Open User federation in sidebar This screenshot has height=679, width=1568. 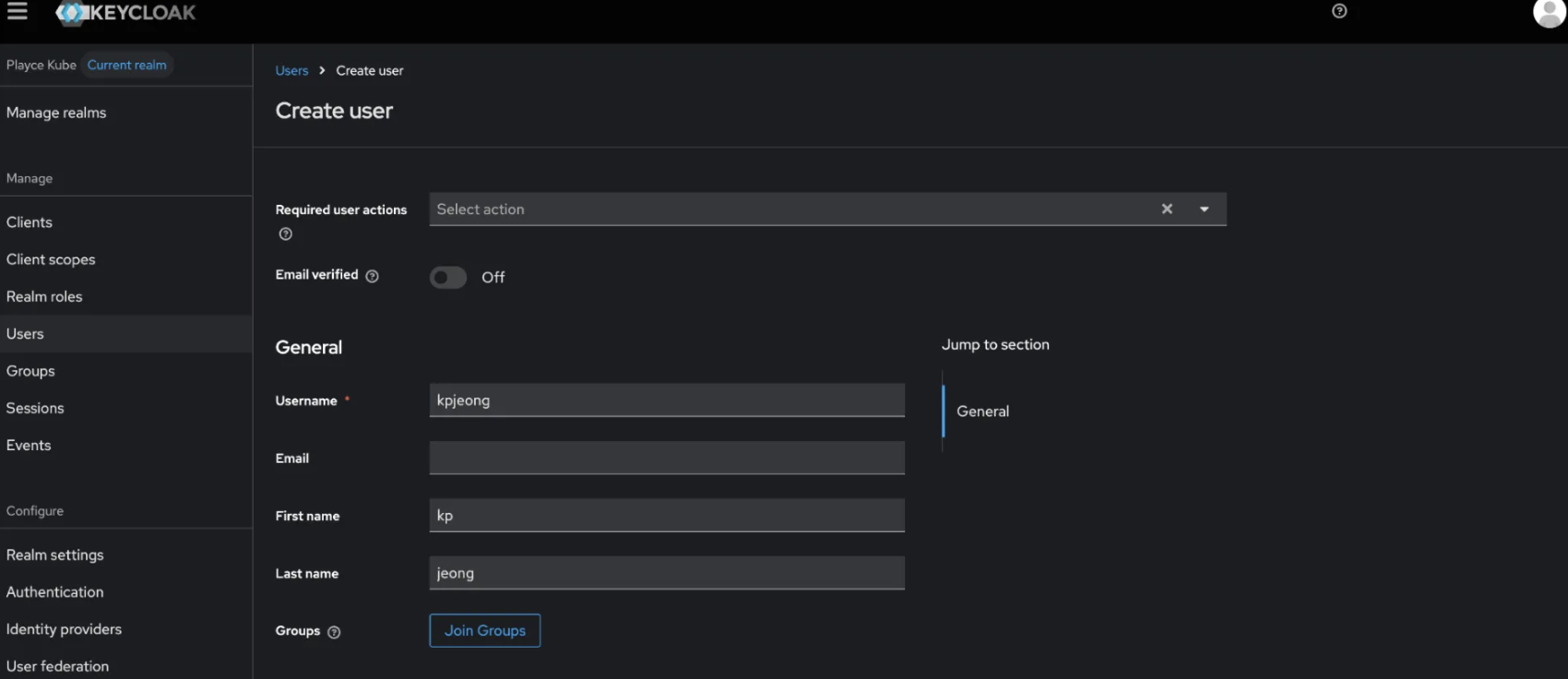126,665
